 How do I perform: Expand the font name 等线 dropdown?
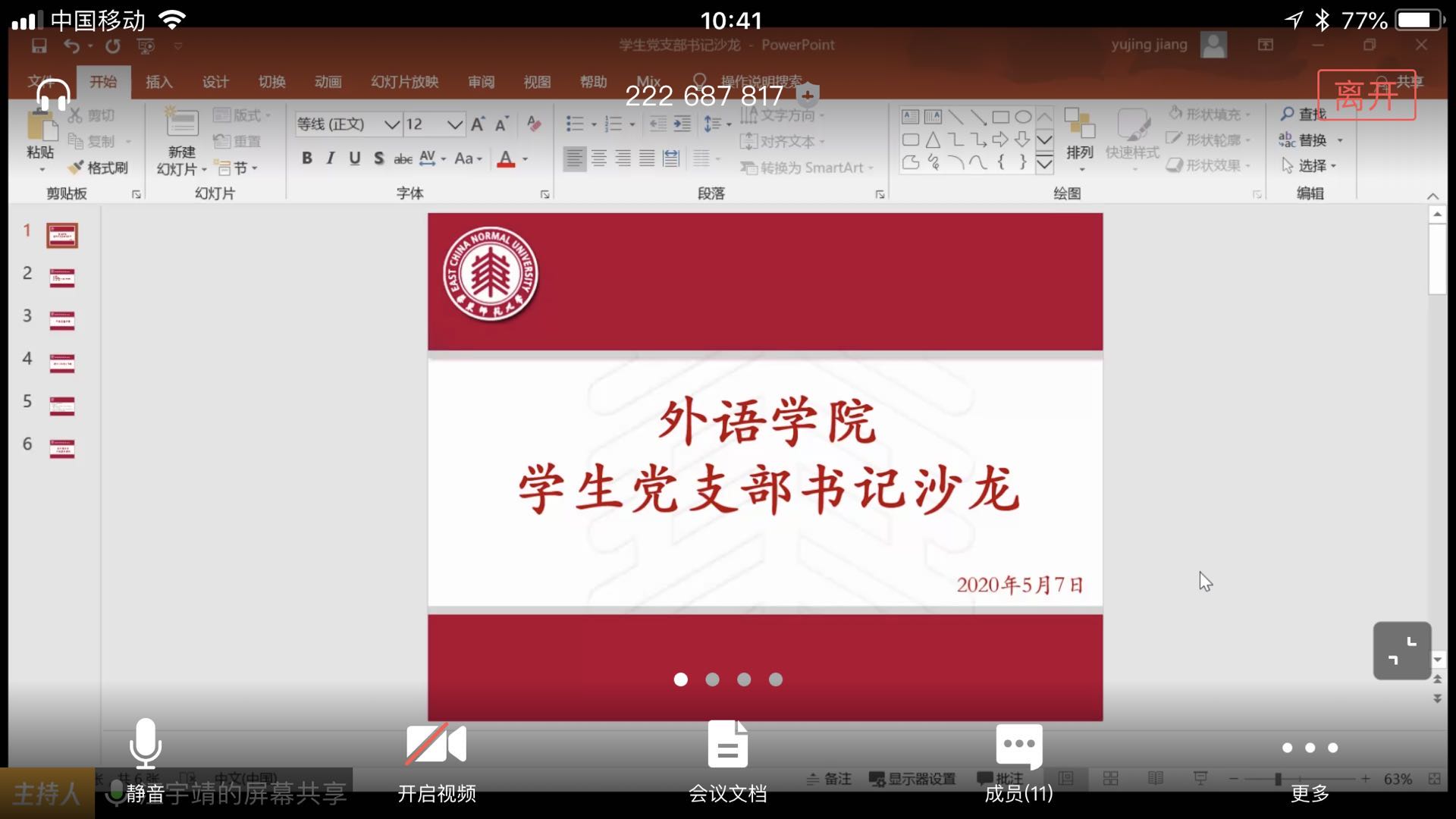tap(391, 124)
